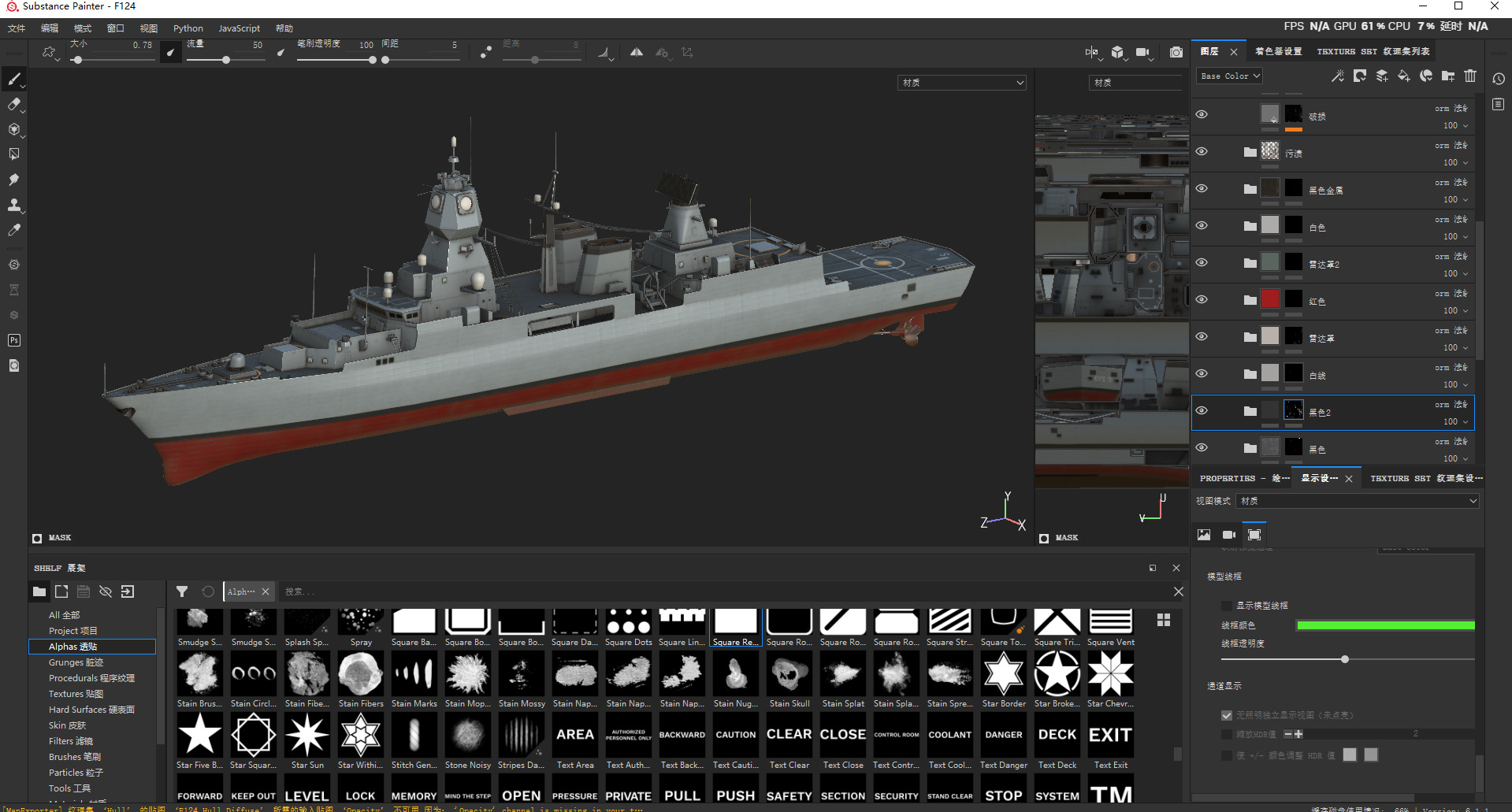Click the add smart material icon
The height and width of the screenshot is (812, 1512).
click(1426, 76)
